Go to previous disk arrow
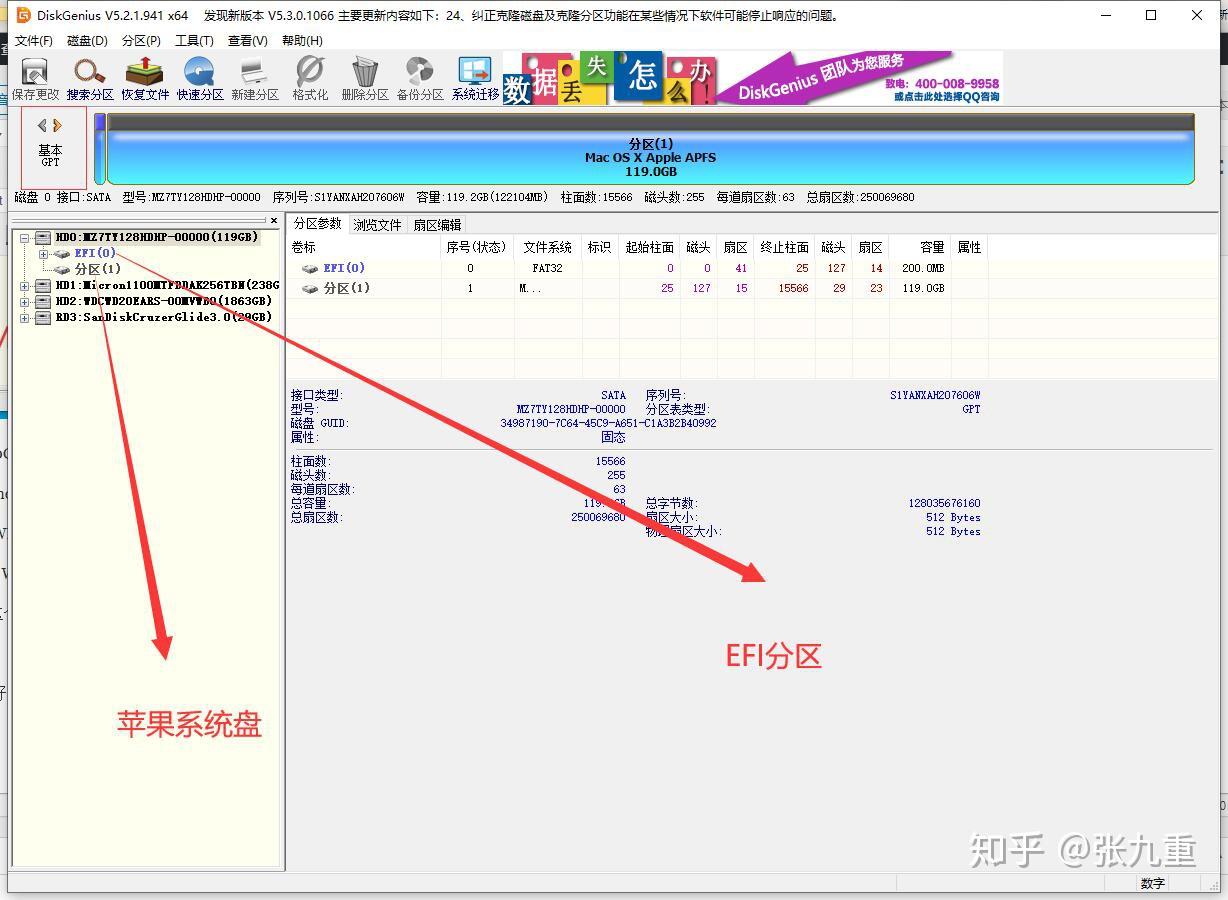Screen dimensions: 1228x900 click(x=42, y=125)
